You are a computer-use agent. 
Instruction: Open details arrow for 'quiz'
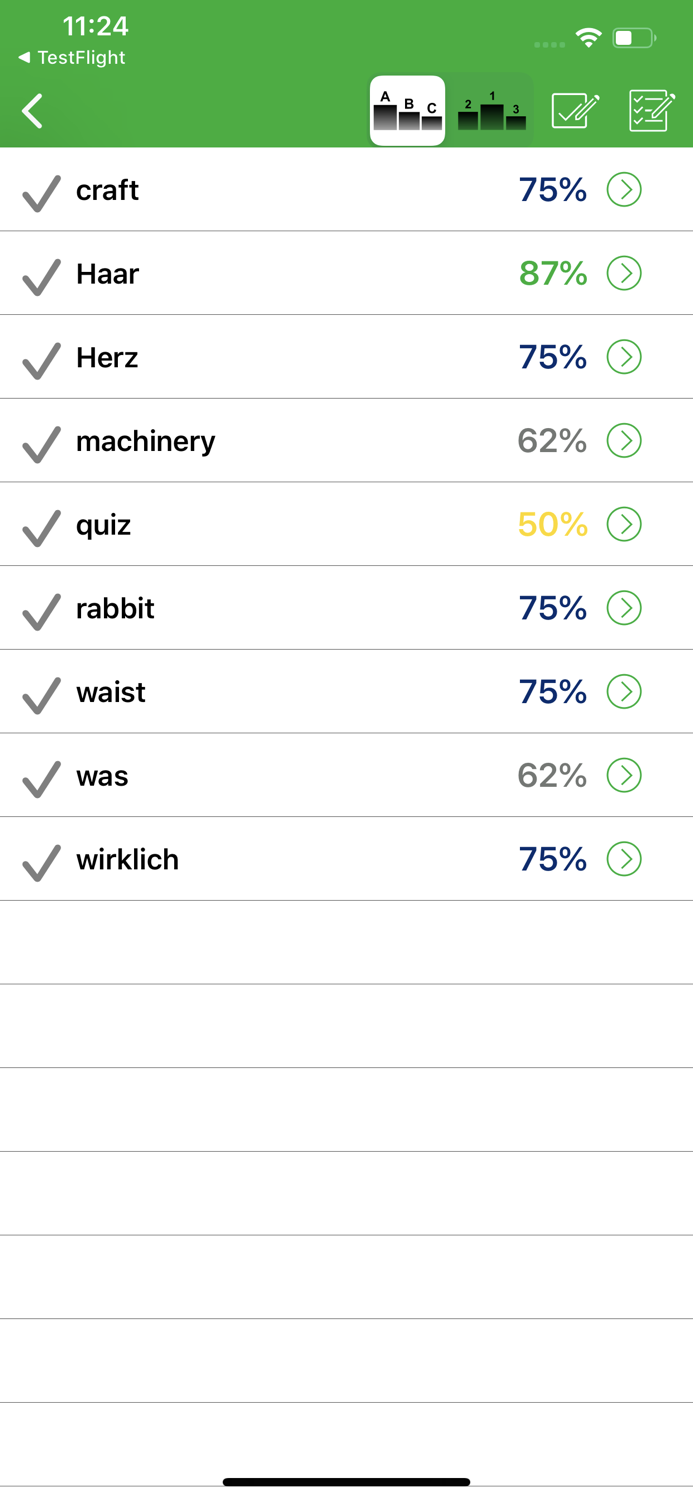tap(624, 524)
